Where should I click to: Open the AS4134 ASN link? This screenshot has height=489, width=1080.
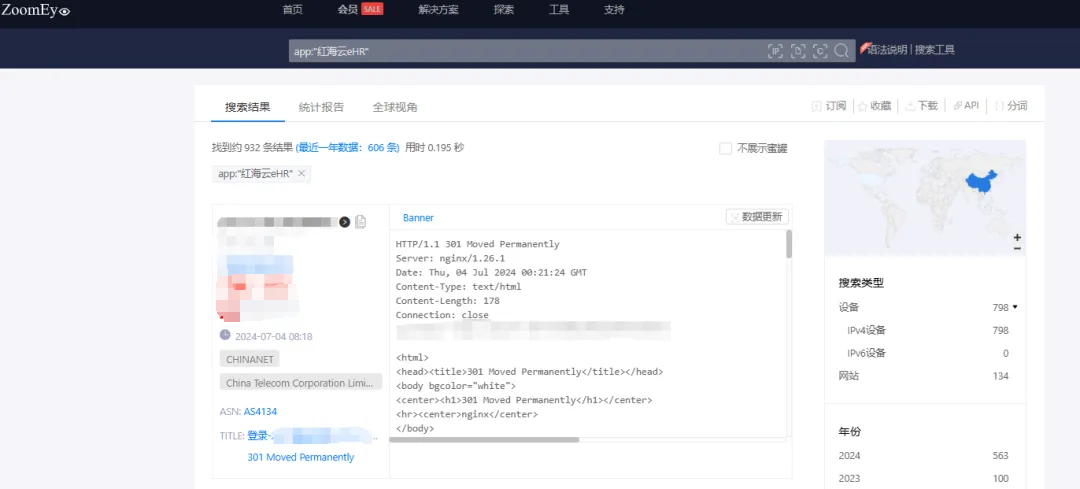(x=260, y=412)
